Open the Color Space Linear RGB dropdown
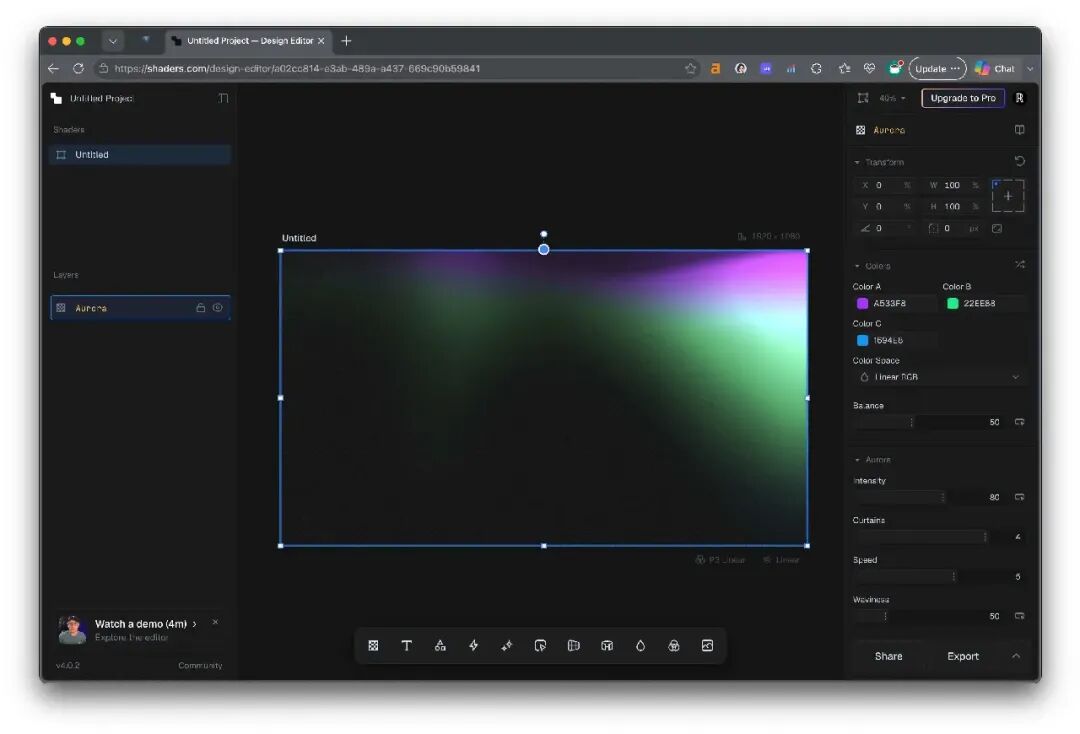 939,377
